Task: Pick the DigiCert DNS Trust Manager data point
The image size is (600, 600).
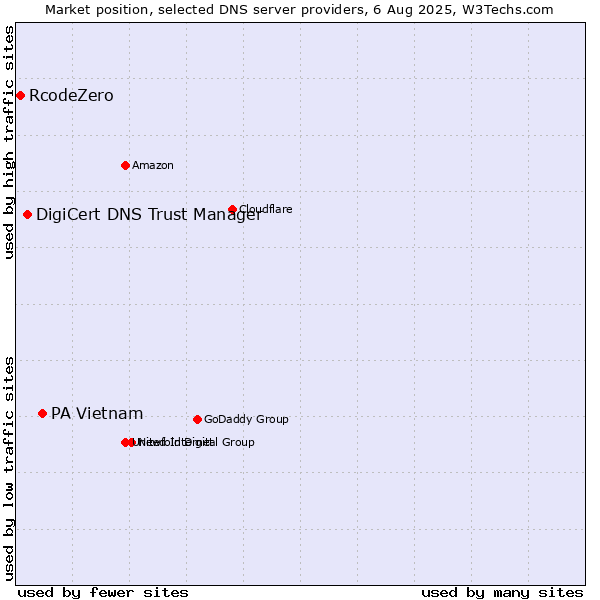Action: pyautogui.click(x=27, y=214)
